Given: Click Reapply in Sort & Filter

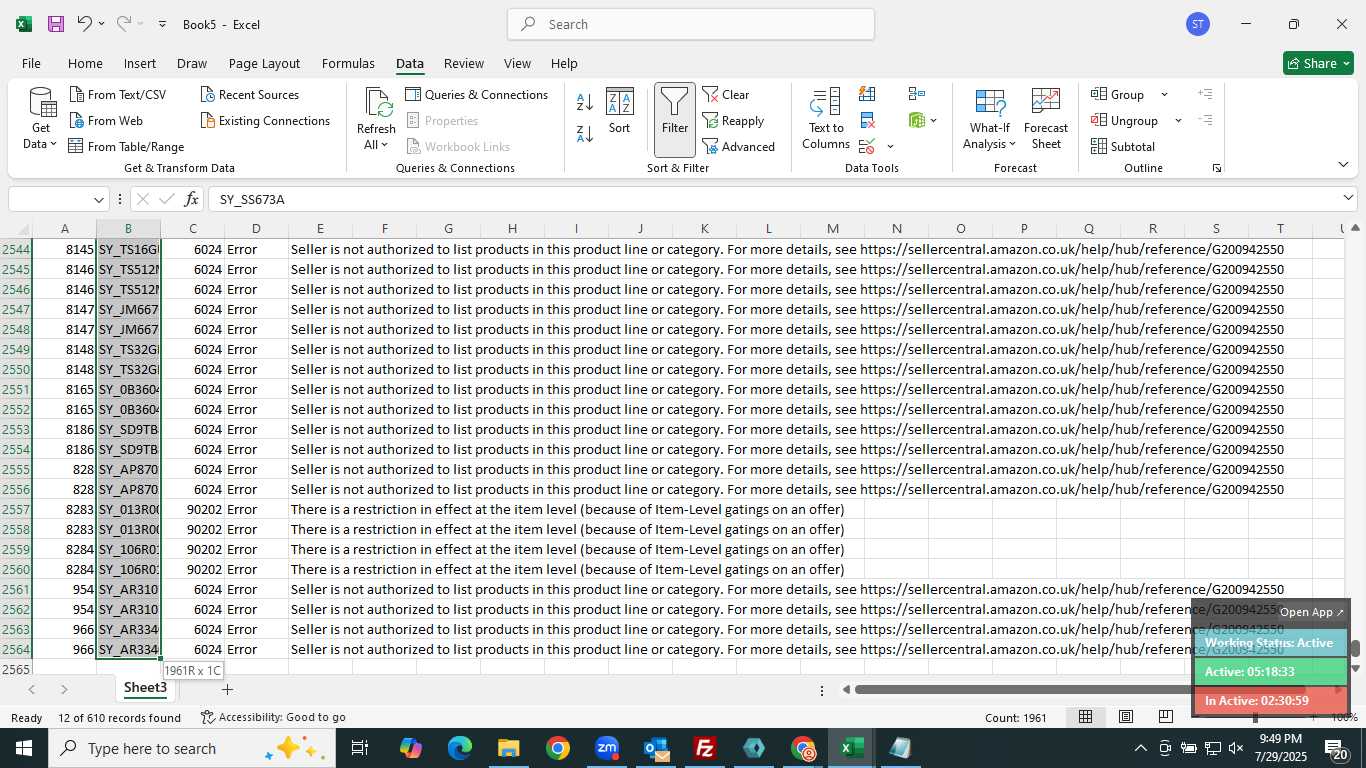Looking at the screenshot, I should pos(733,120).
